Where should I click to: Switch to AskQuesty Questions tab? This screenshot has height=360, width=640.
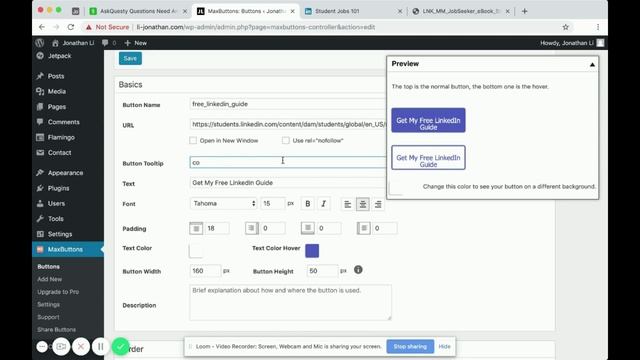pyautogui.click(x=138, y=11)
